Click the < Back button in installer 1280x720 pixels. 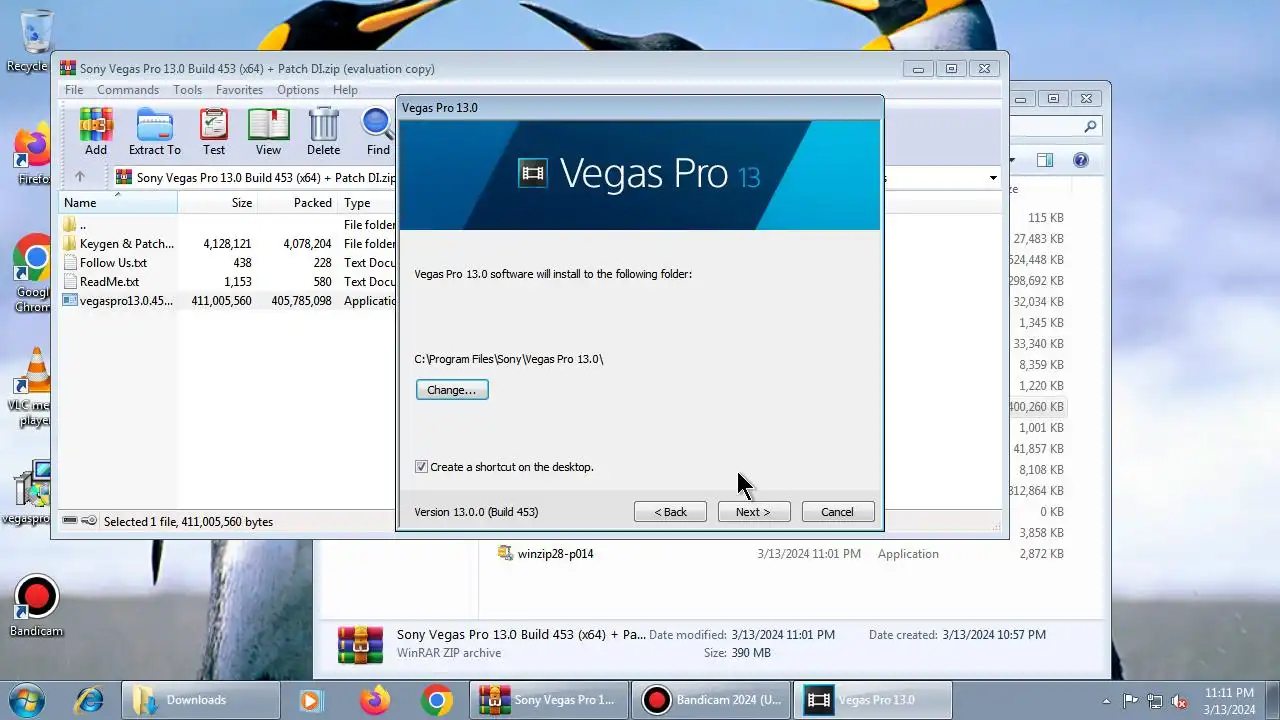click(x=670, y=512)
